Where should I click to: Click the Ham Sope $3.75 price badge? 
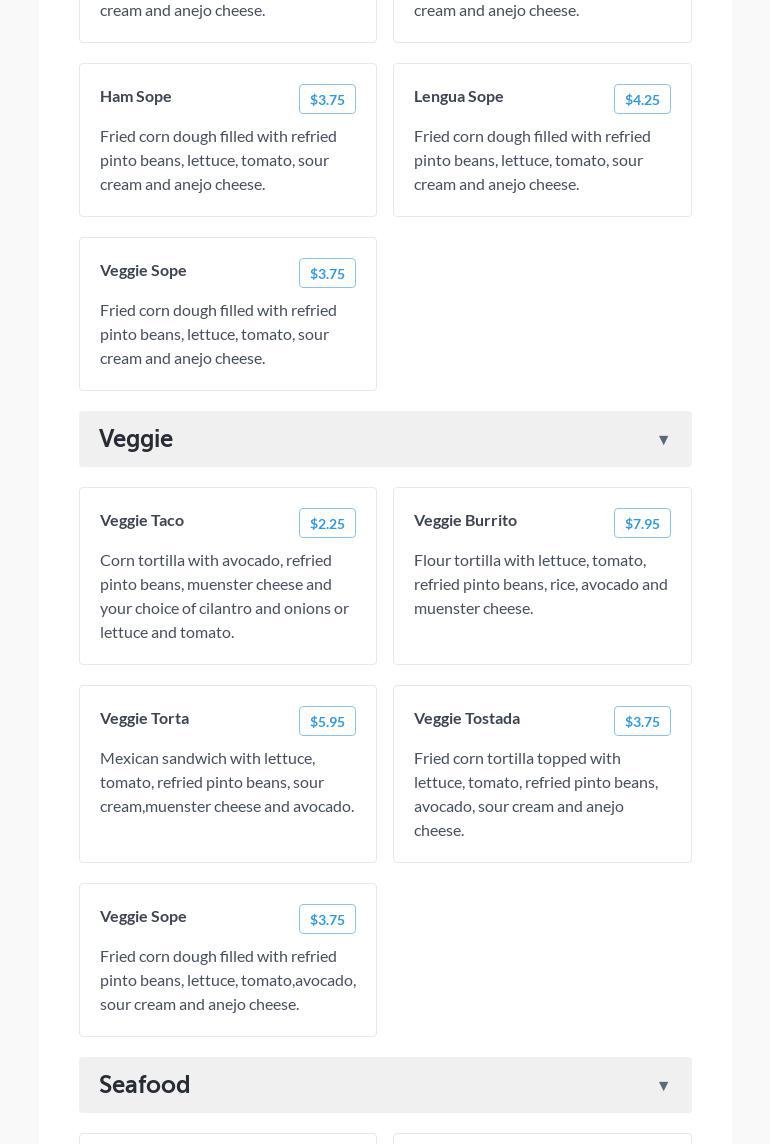(327, 99)
